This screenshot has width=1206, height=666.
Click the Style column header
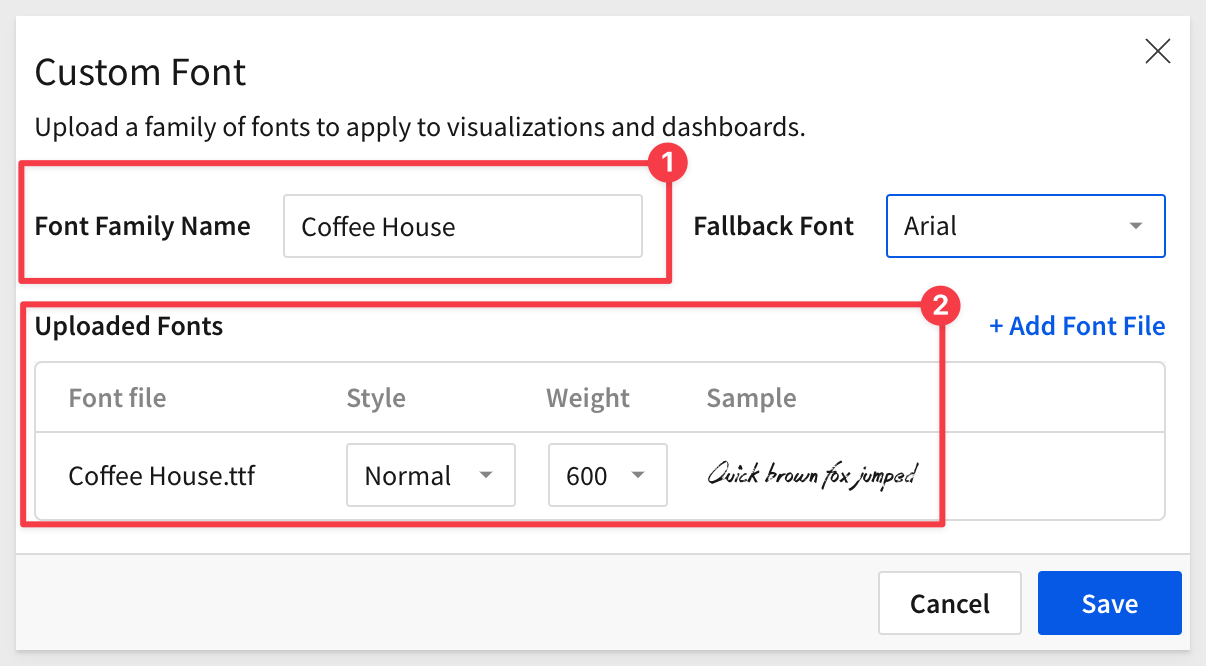(376, 398)
